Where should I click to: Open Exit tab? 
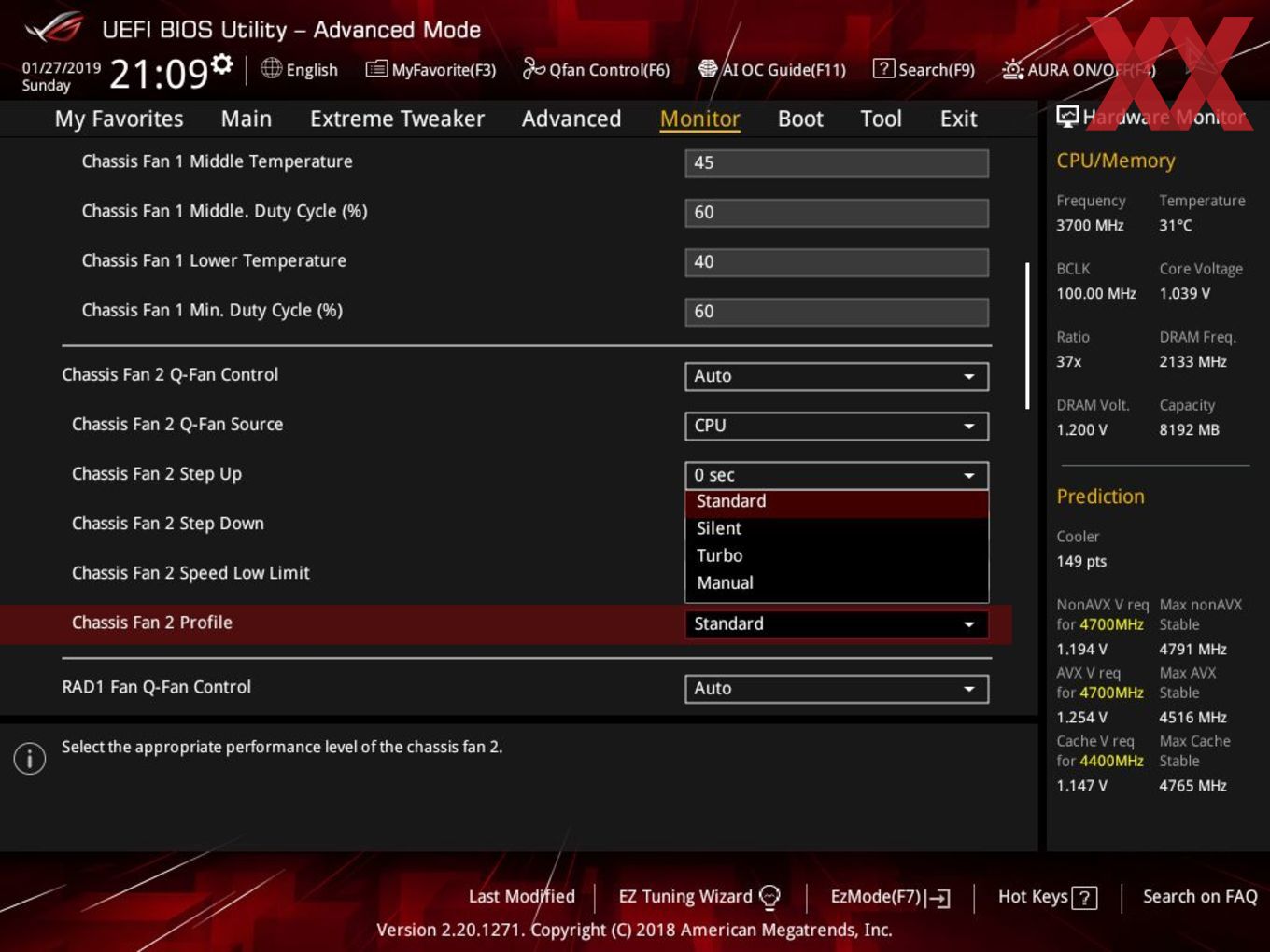point(958,119)
